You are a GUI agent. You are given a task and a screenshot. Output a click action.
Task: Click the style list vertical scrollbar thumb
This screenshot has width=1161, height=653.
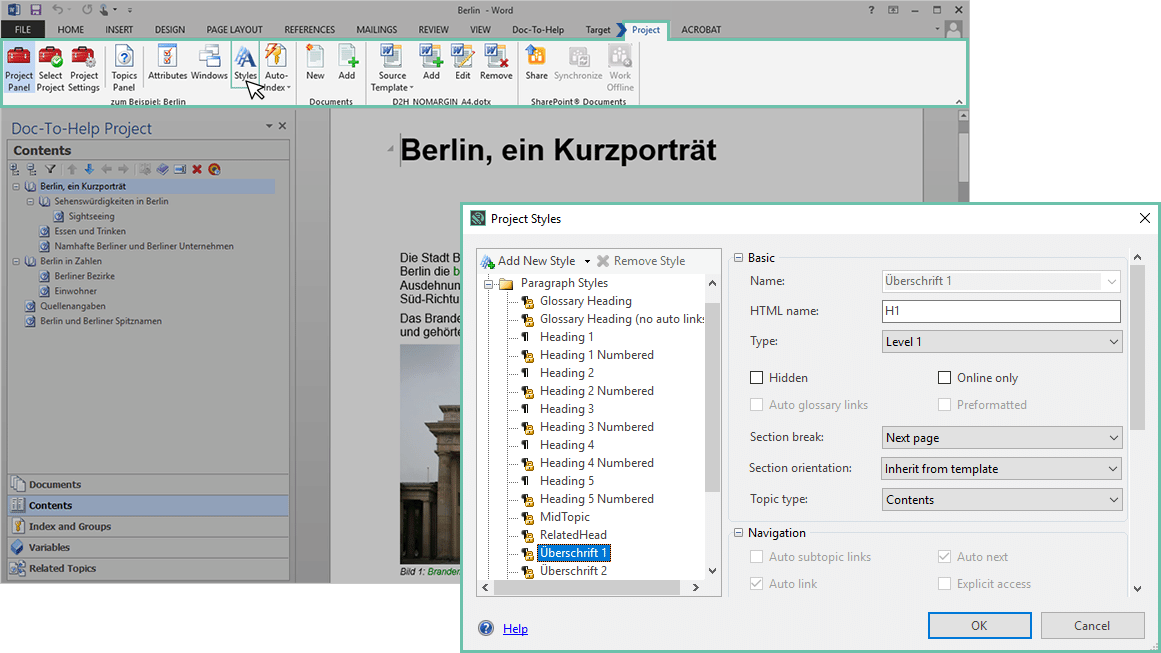(x=712, y=397)
